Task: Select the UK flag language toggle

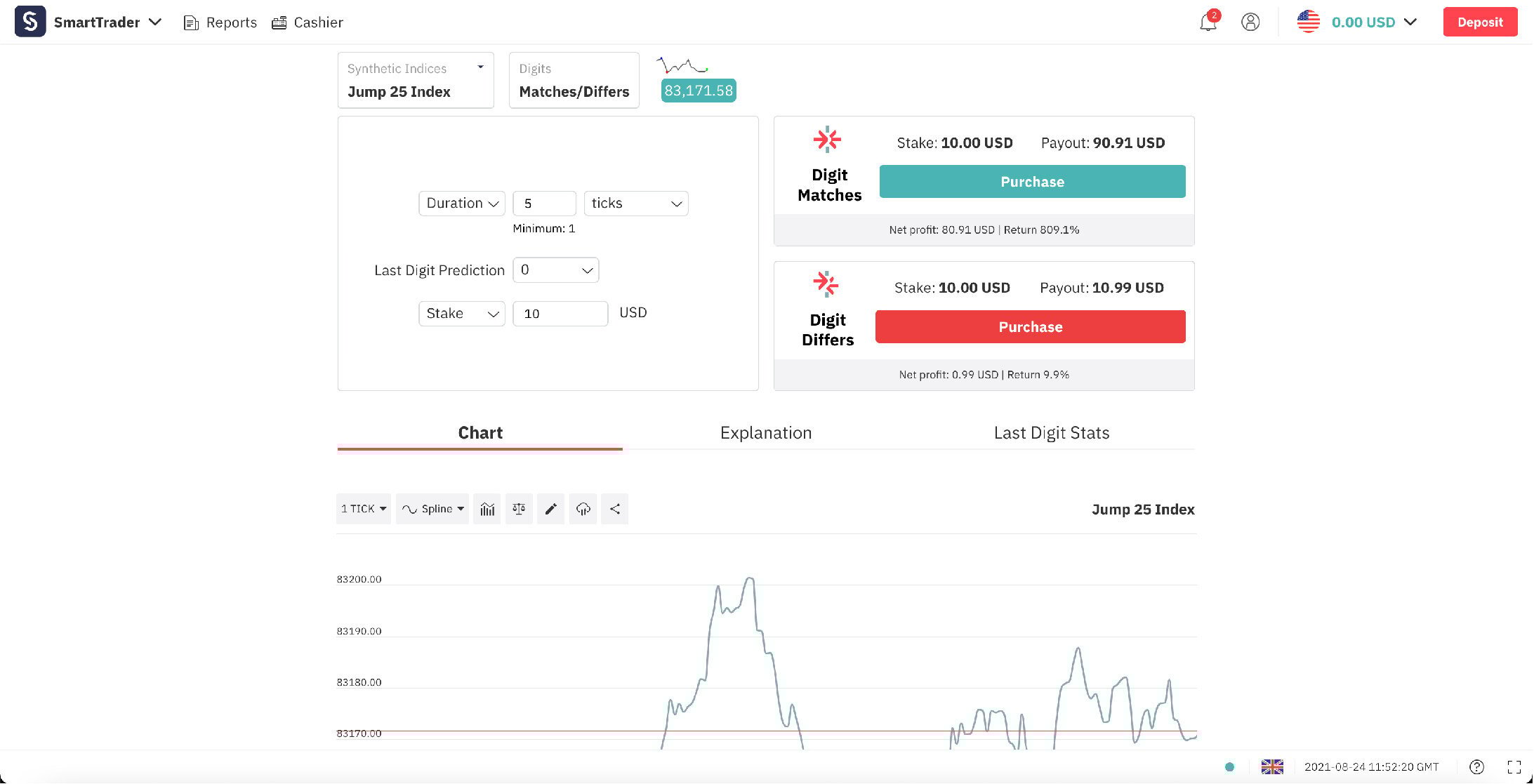Action: pyautogui.click(x=1272, y=766)
